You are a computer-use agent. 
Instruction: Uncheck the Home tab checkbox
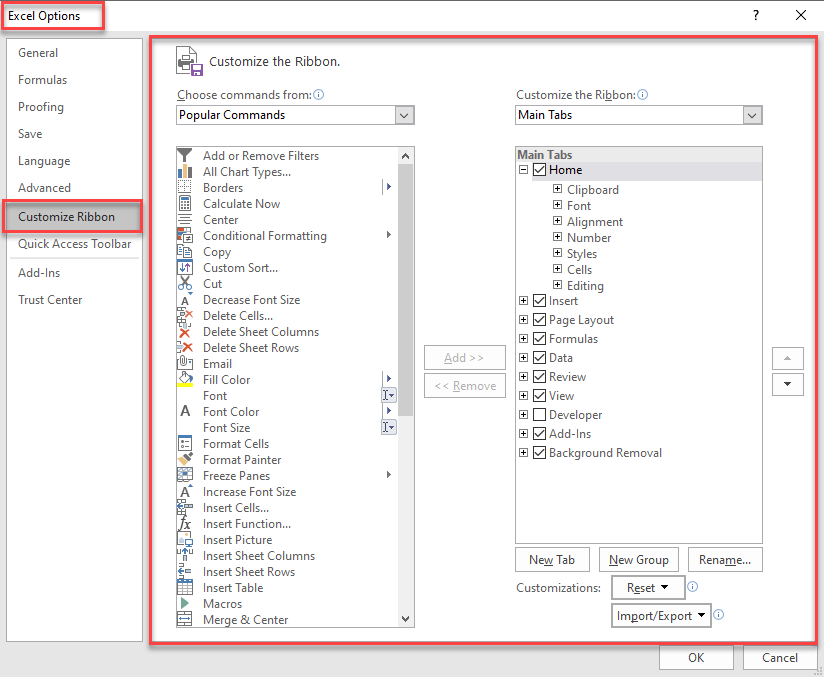[x=539, y=170]
